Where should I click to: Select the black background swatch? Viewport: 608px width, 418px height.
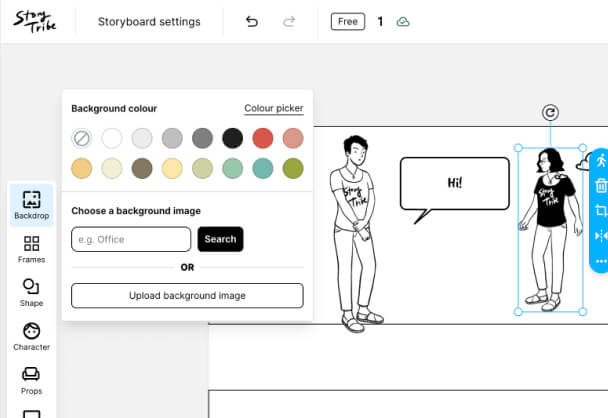233,138
